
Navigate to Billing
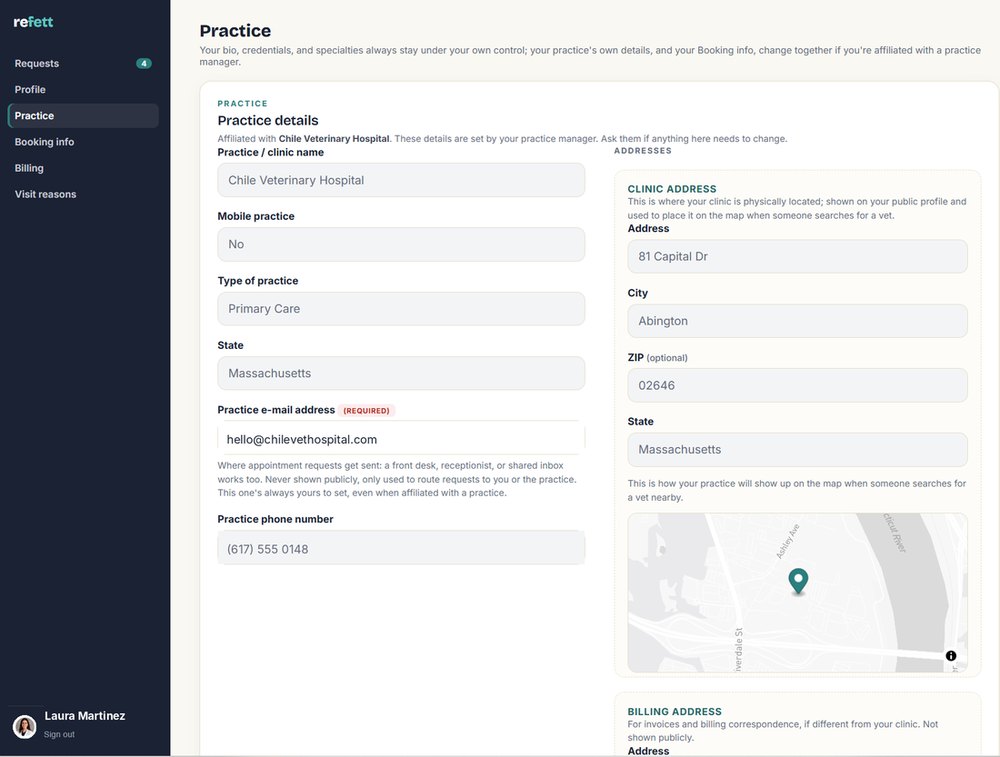tap(83, 168)
